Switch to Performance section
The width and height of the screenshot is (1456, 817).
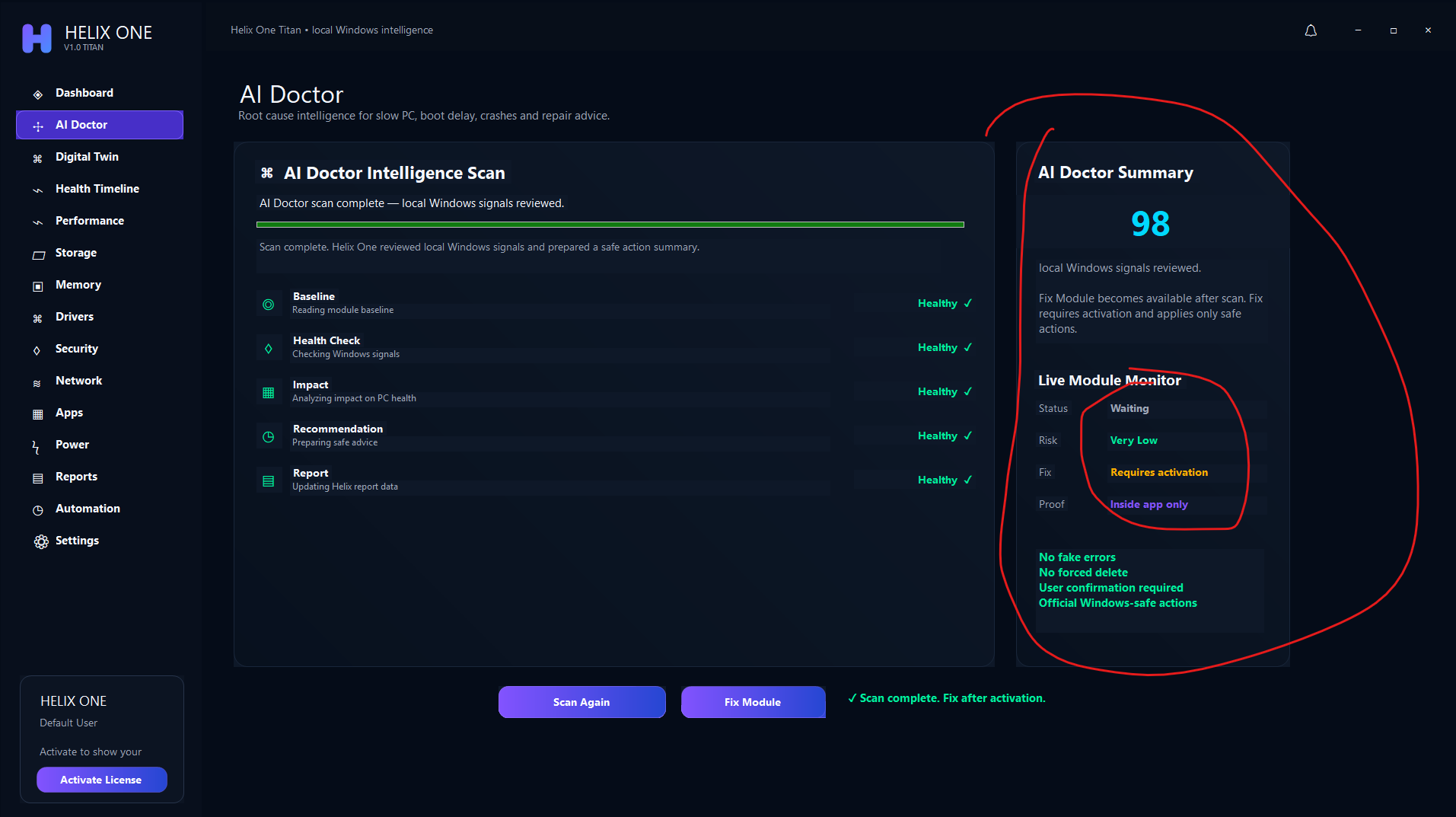tap(90, 221)
